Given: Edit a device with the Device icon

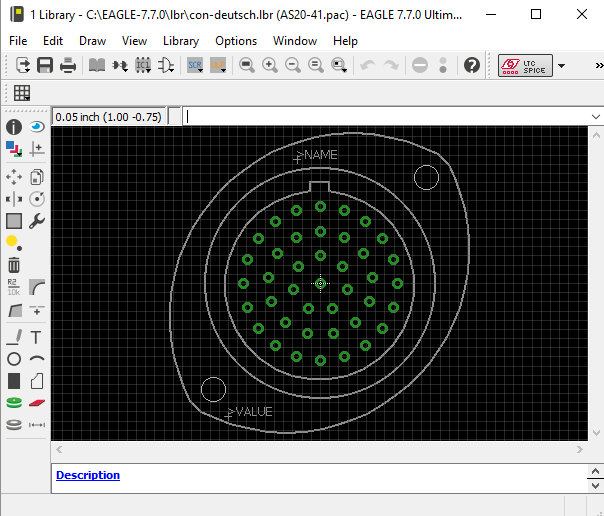Looking at the screenshot, I should (x=120, y=65).
